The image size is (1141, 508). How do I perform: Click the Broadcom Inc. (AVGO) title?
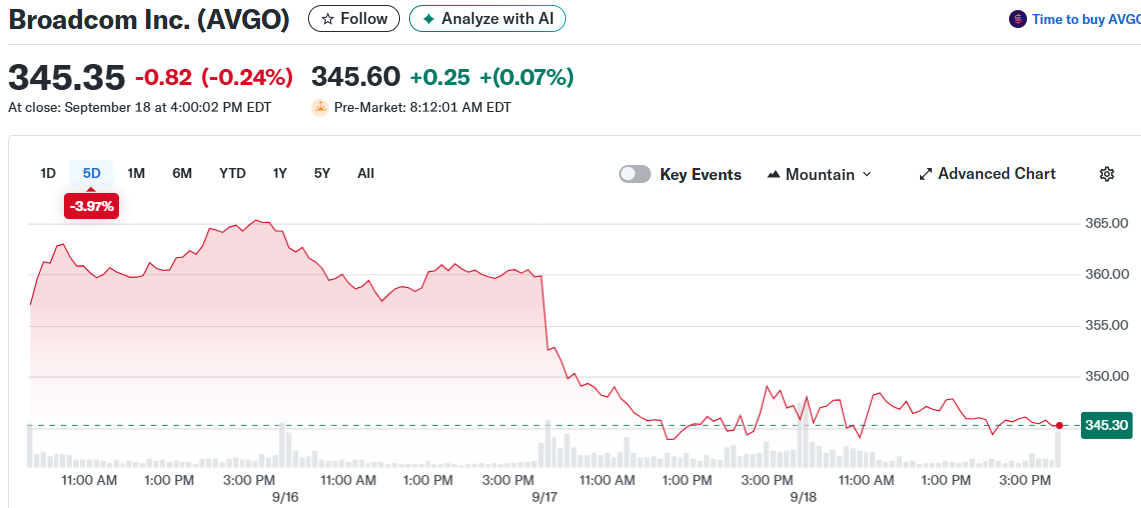148,20
